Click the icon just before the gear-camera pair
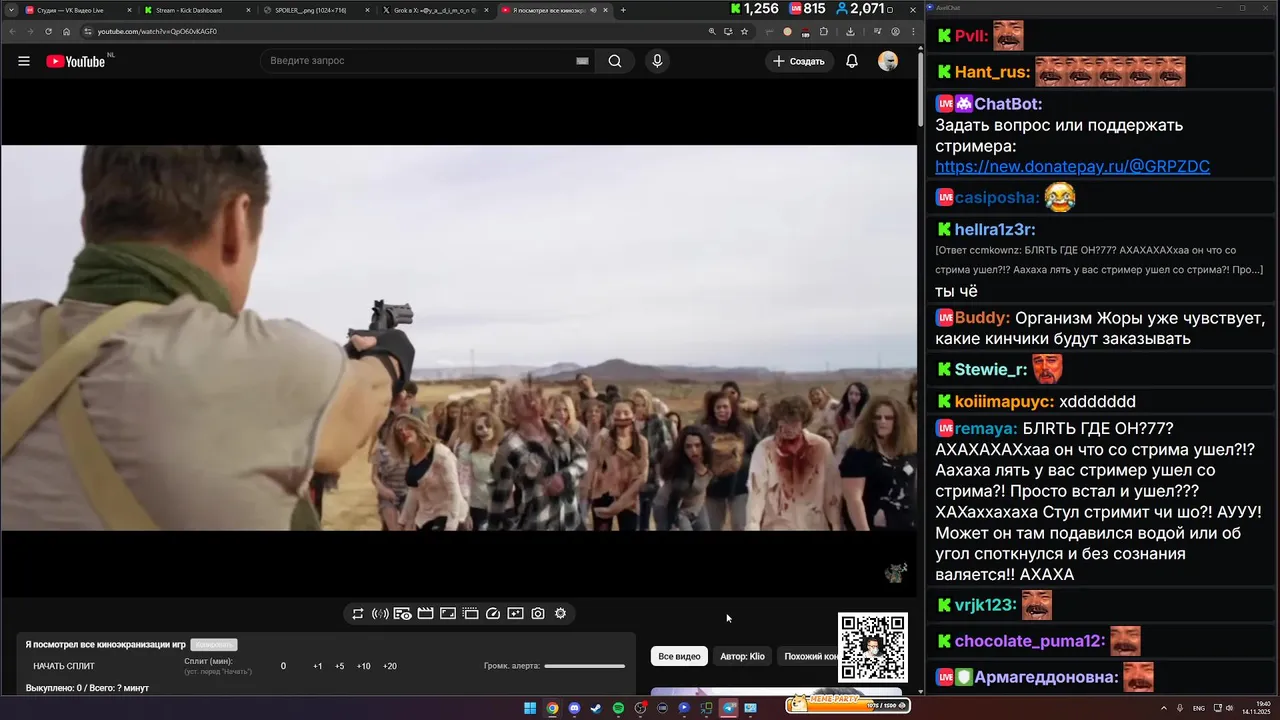The width and height of the screenshot is (1280, 720). [515, 614]
